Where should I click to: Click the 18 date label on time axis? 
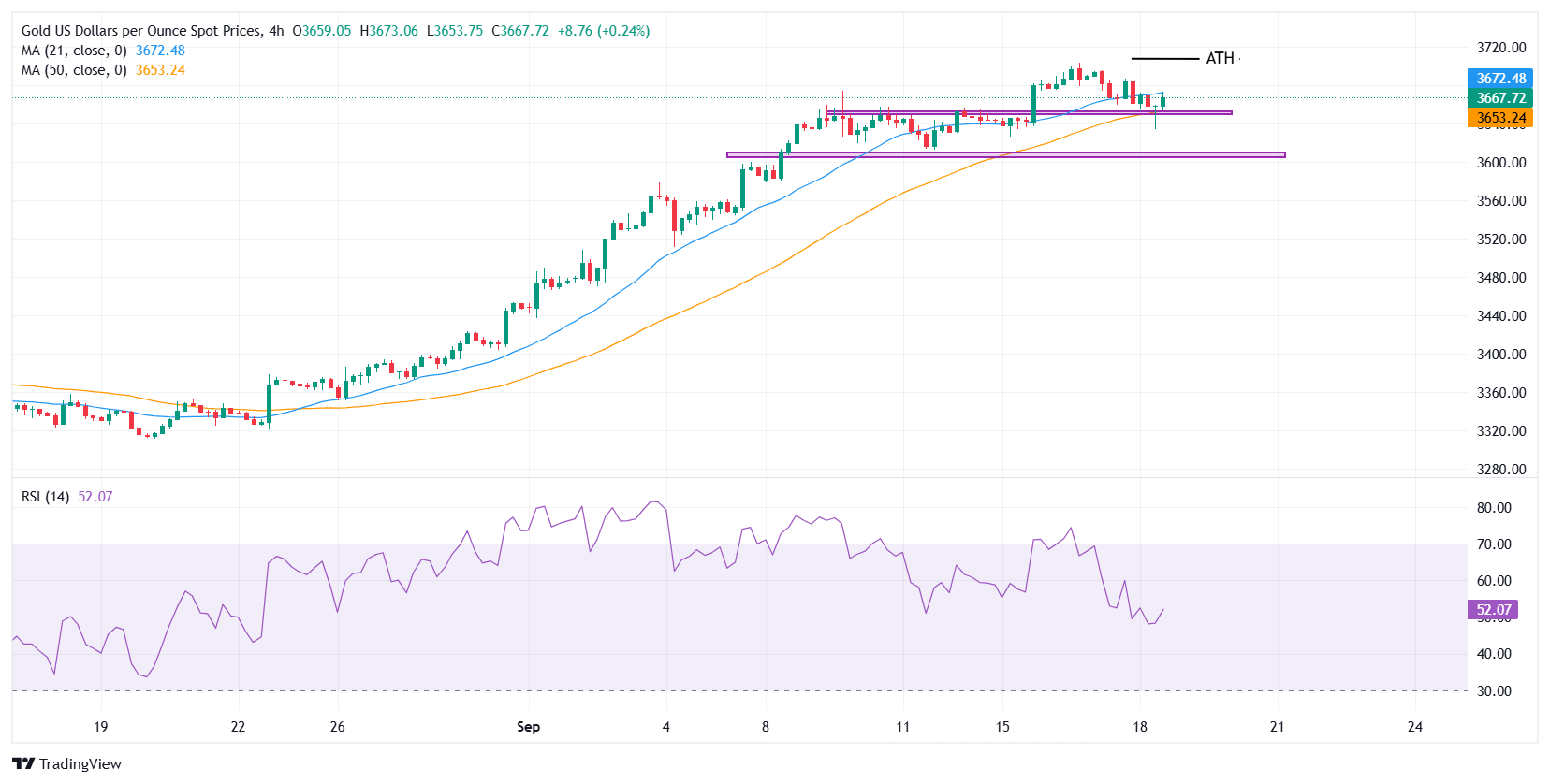[1139, 727]
